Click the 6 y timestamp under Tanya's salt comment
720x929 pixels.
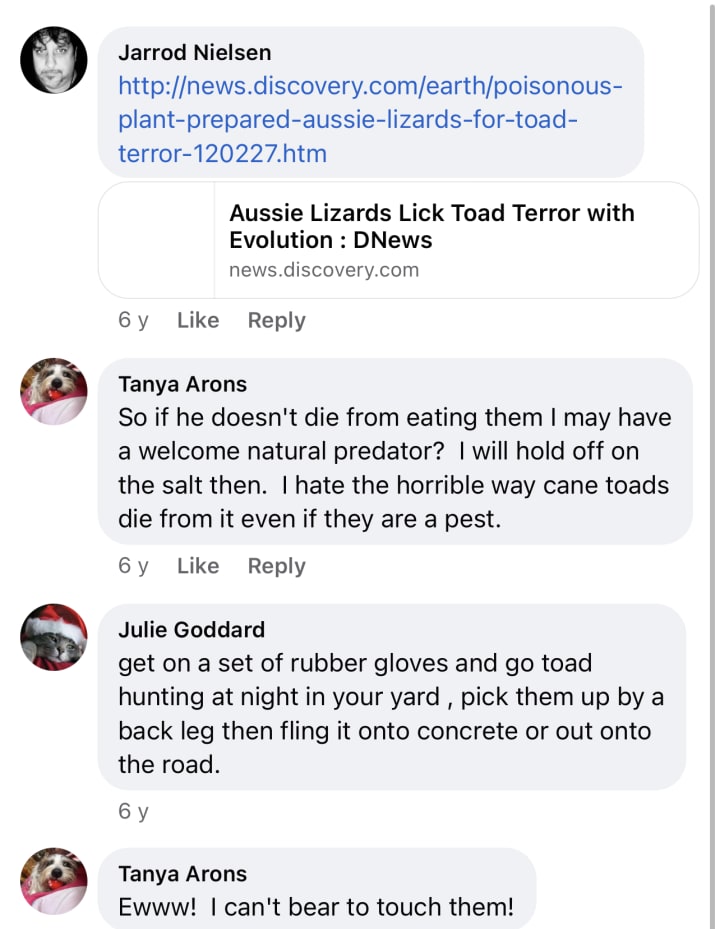click(x=133, y=566)
